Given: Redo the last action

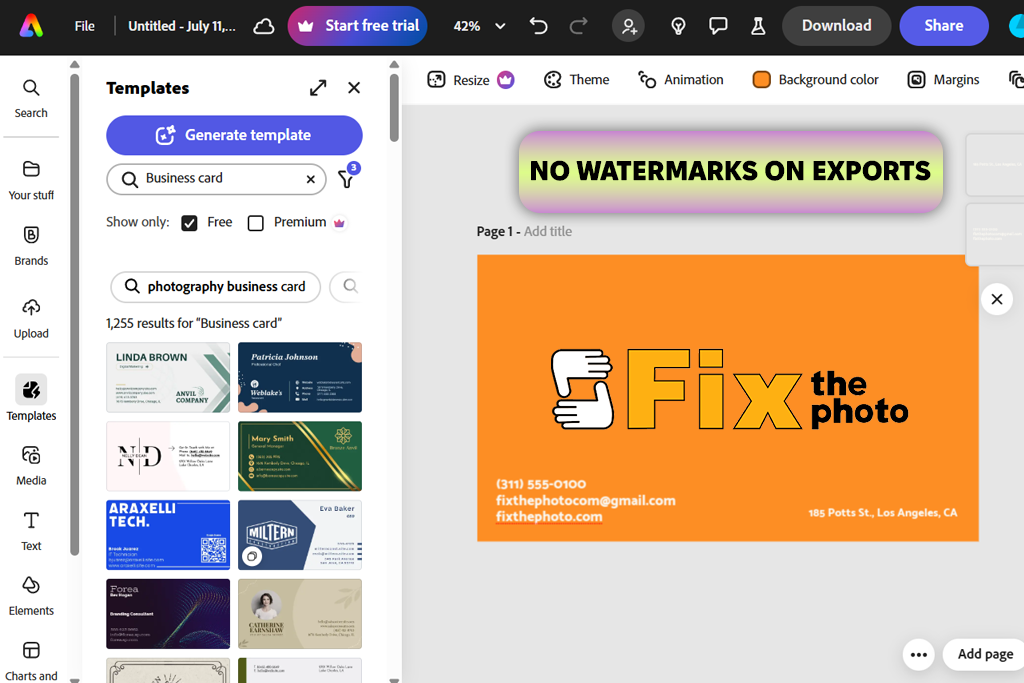Looking at the screenshot, I should click(x=578, y=26).
